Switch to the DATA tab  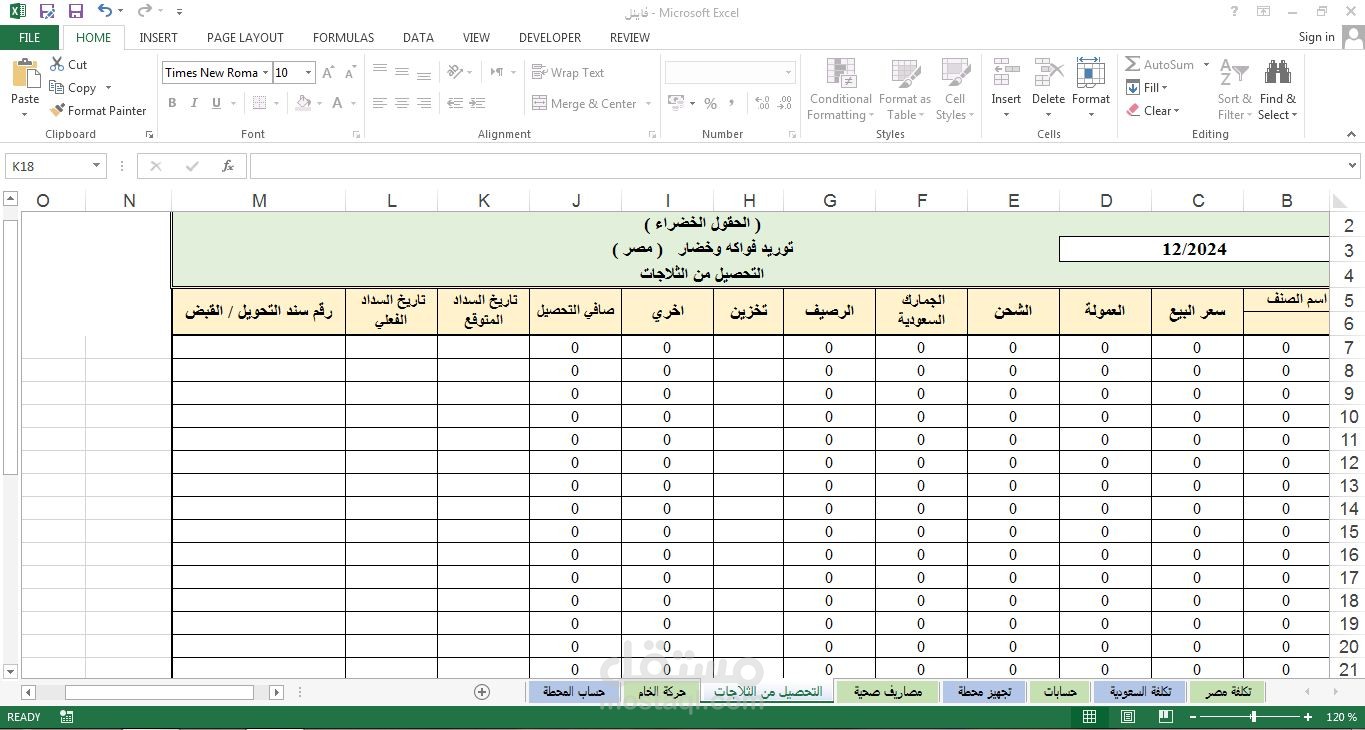pyautogui.click(x=418, y=37)
